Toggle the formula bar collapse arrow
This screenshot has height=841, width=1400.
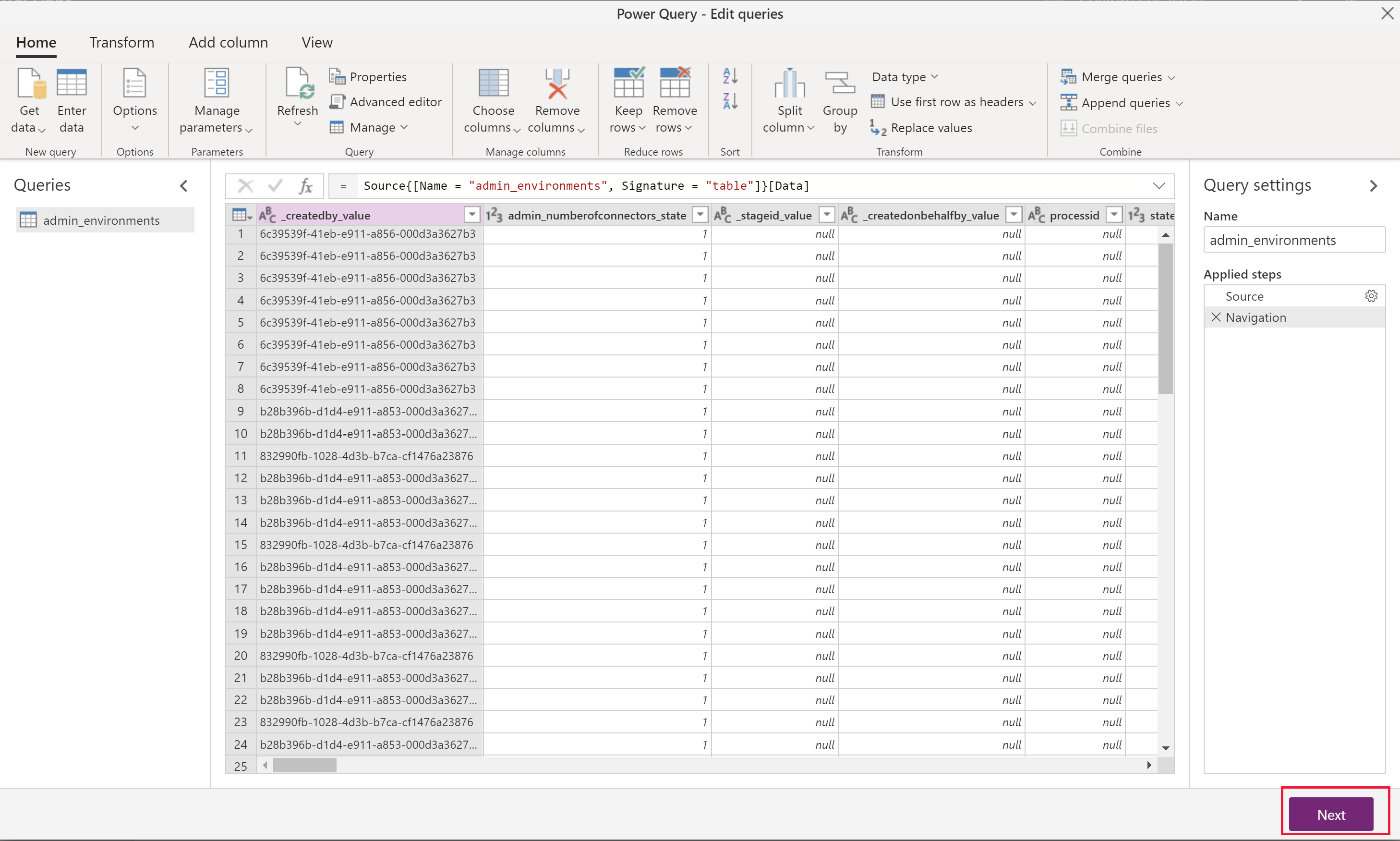pyautogui.click(x=1159, y=185)
